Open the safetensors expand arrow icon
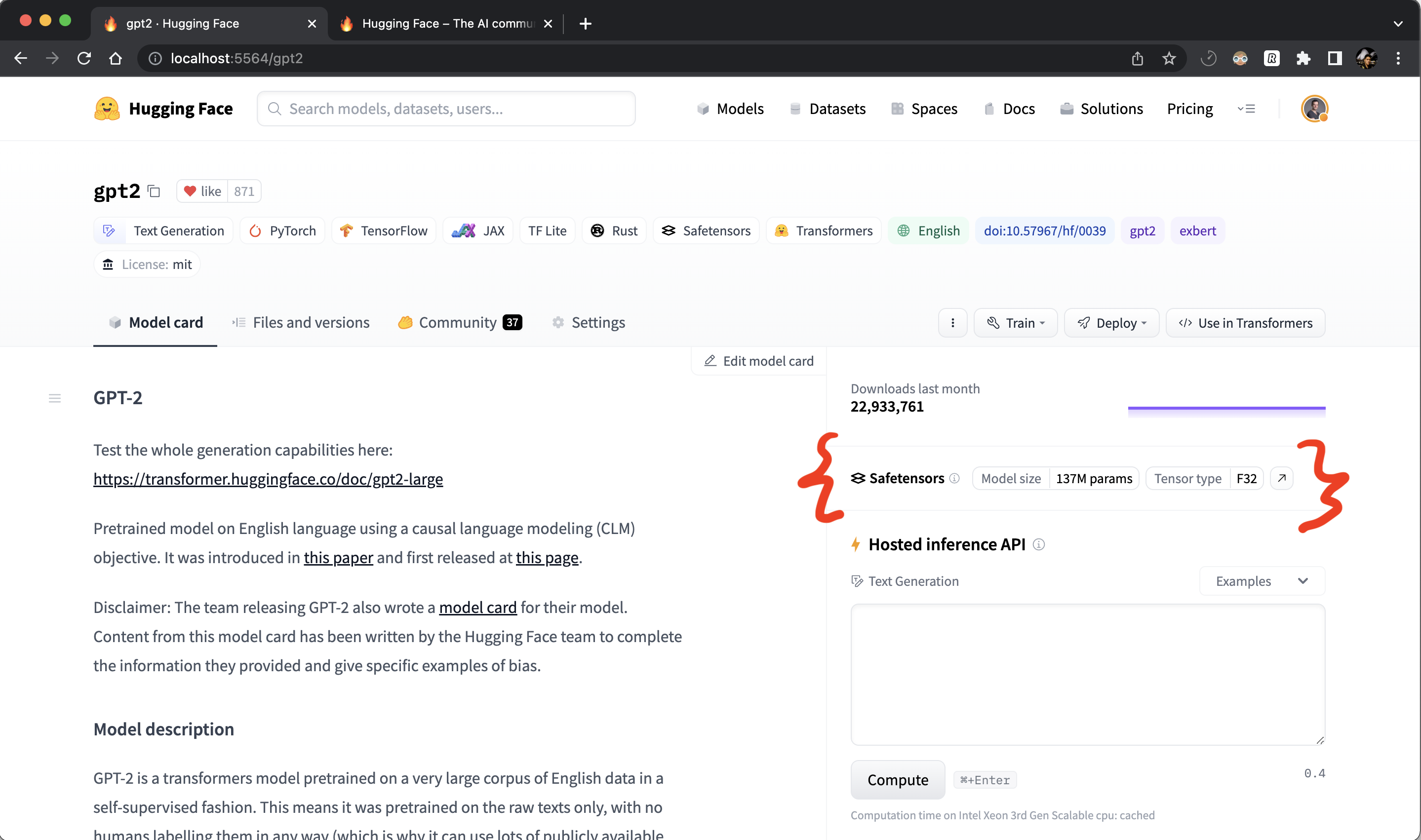 pos(1281,478)
